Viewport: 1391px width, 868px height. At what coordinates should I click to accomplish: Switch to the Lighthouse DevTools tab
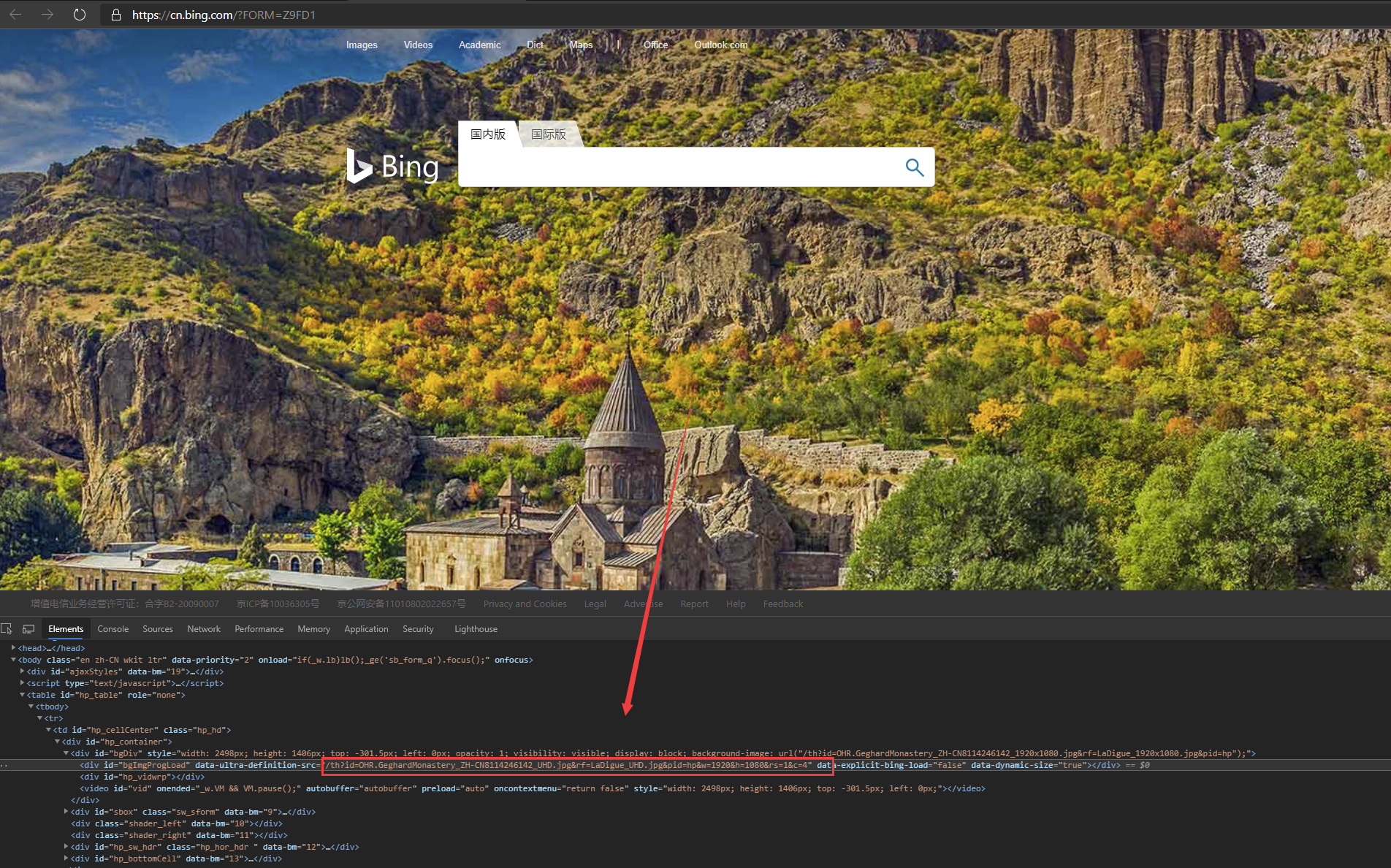[476, 628]
